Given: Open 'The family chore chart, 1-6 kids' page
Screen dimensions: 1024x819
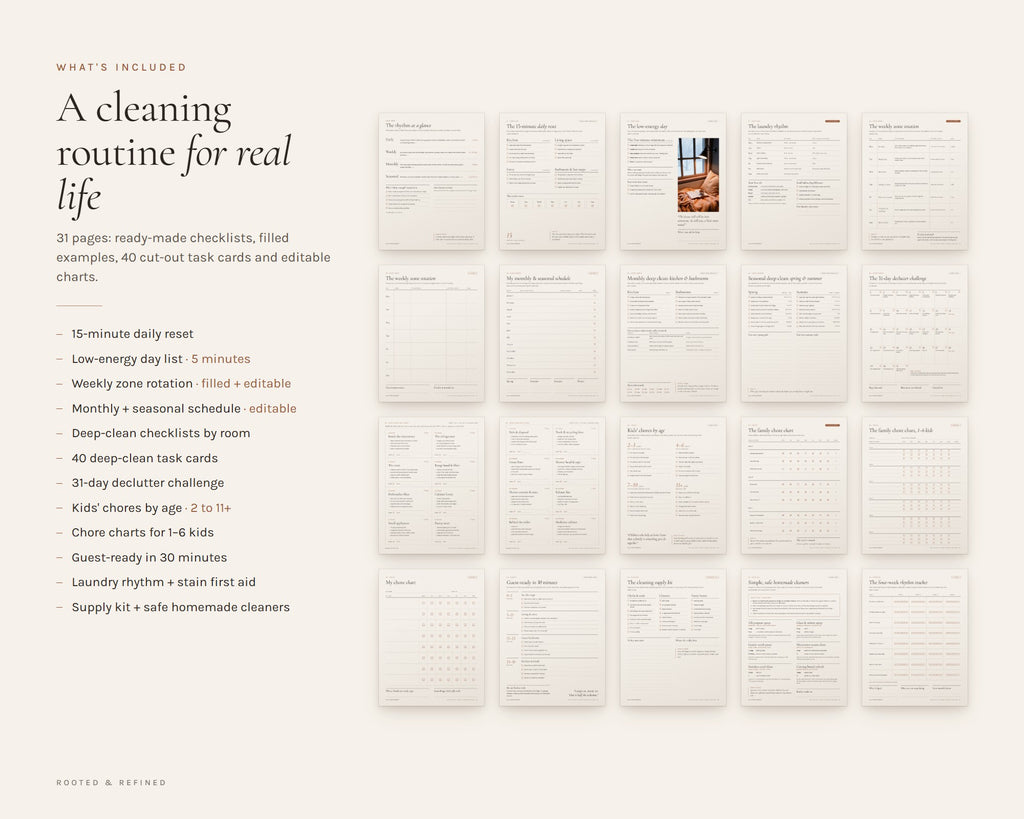Looking at the screenshot, I should [915, 485].
